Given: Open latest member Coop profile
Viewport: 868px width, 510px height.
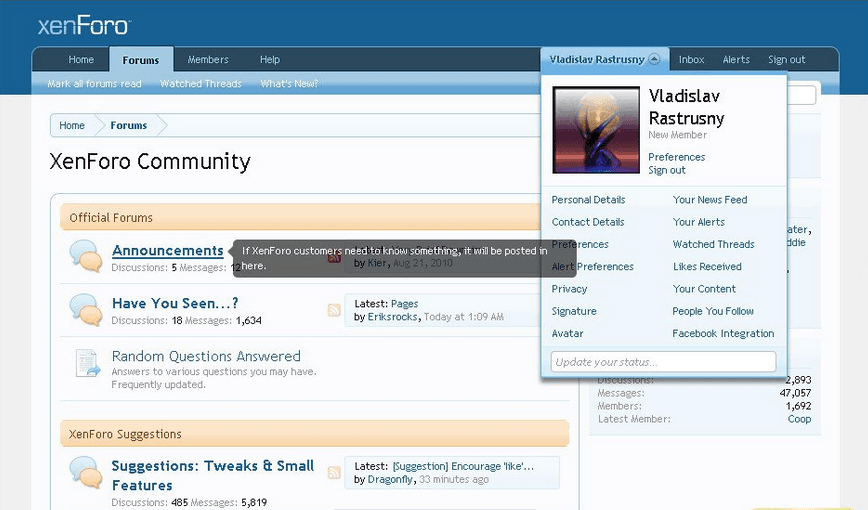Looking at the screenshot, I should click(x=799, y=419).
